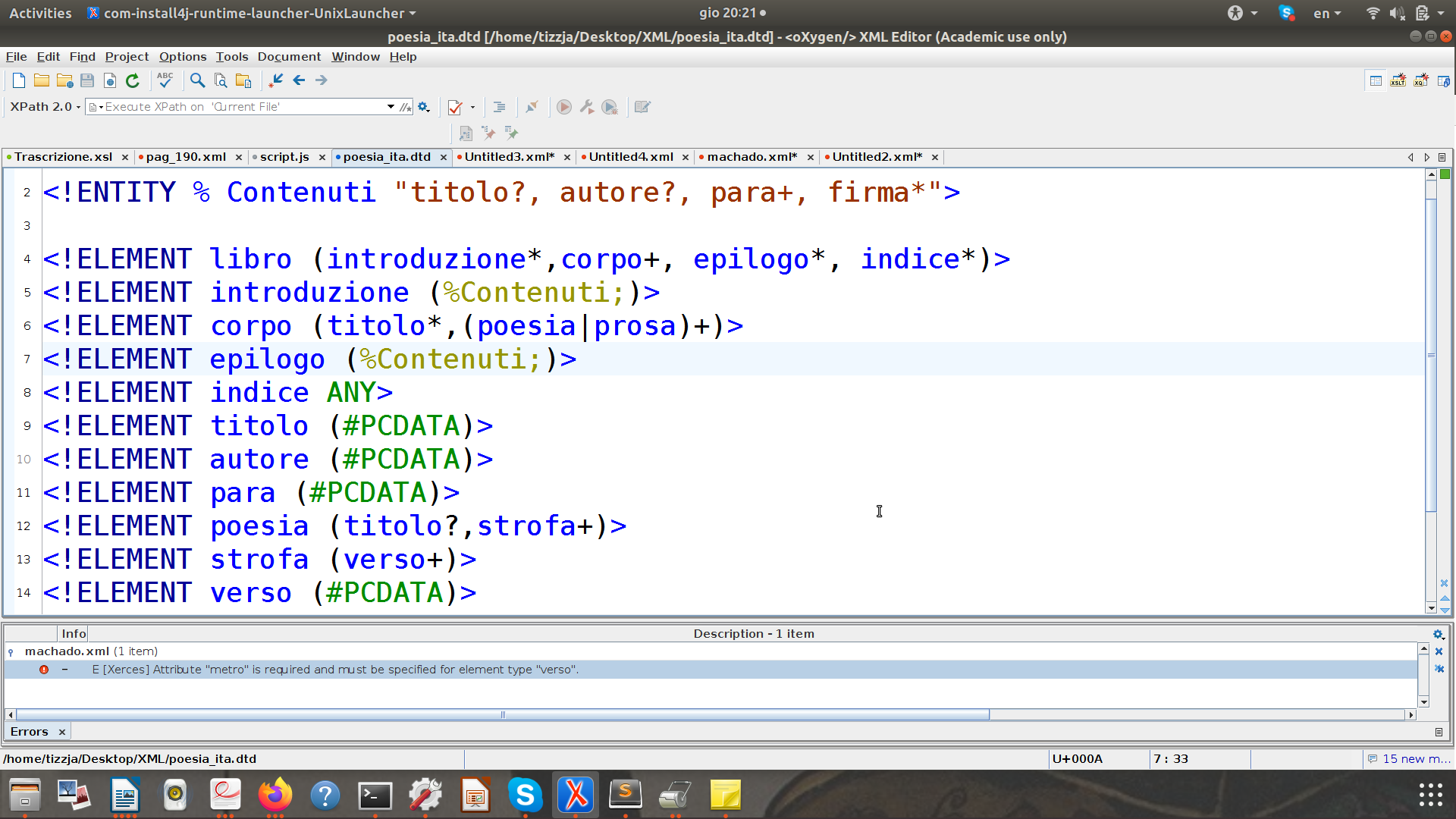The width and height of the screenshot is (1456, 819).
Task: Open the Validate options dropdown arrow
Action: tap(472, 107)
